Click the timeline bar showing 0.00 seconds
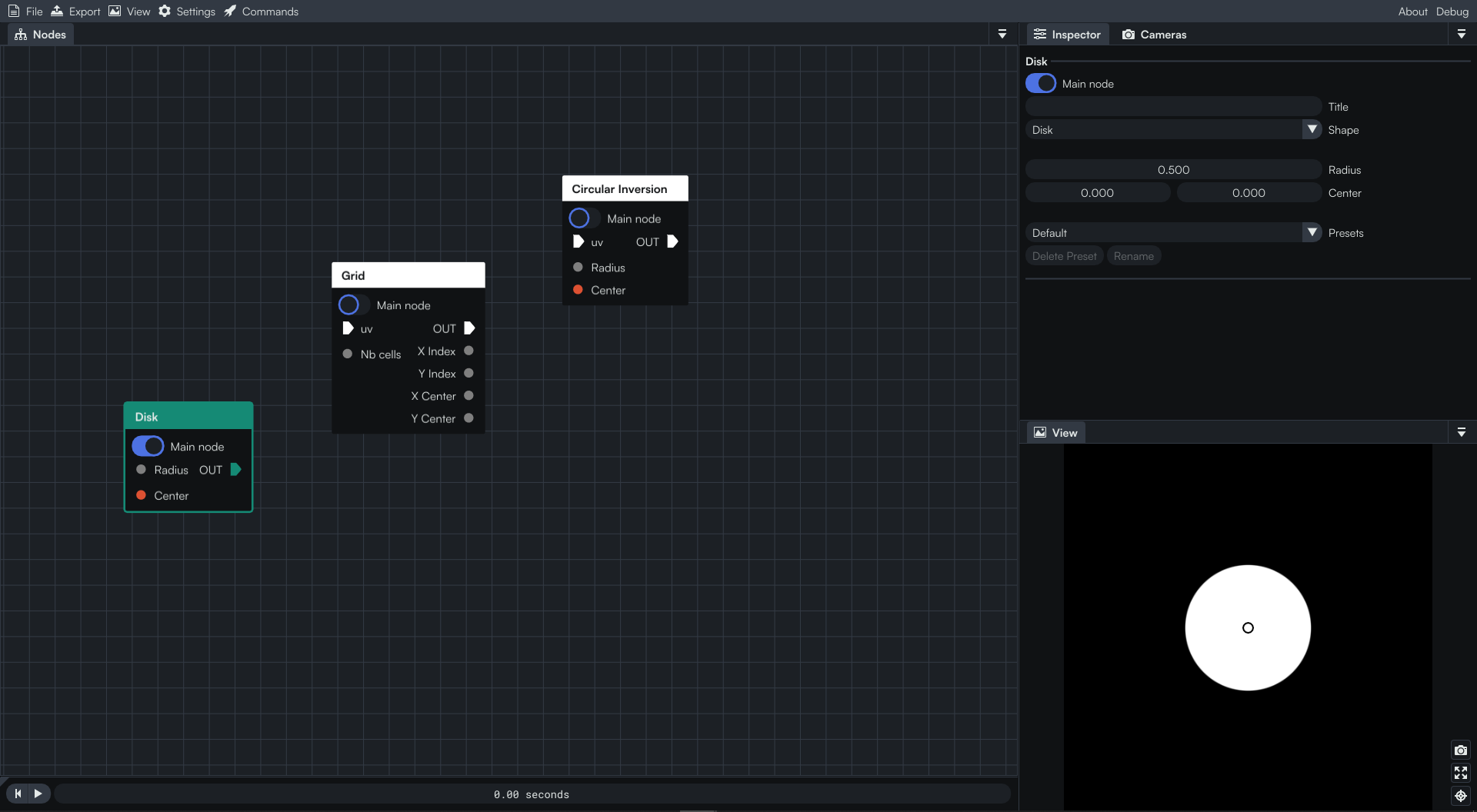The height and width of the screenshot is (812, 1477). point(532,794)
